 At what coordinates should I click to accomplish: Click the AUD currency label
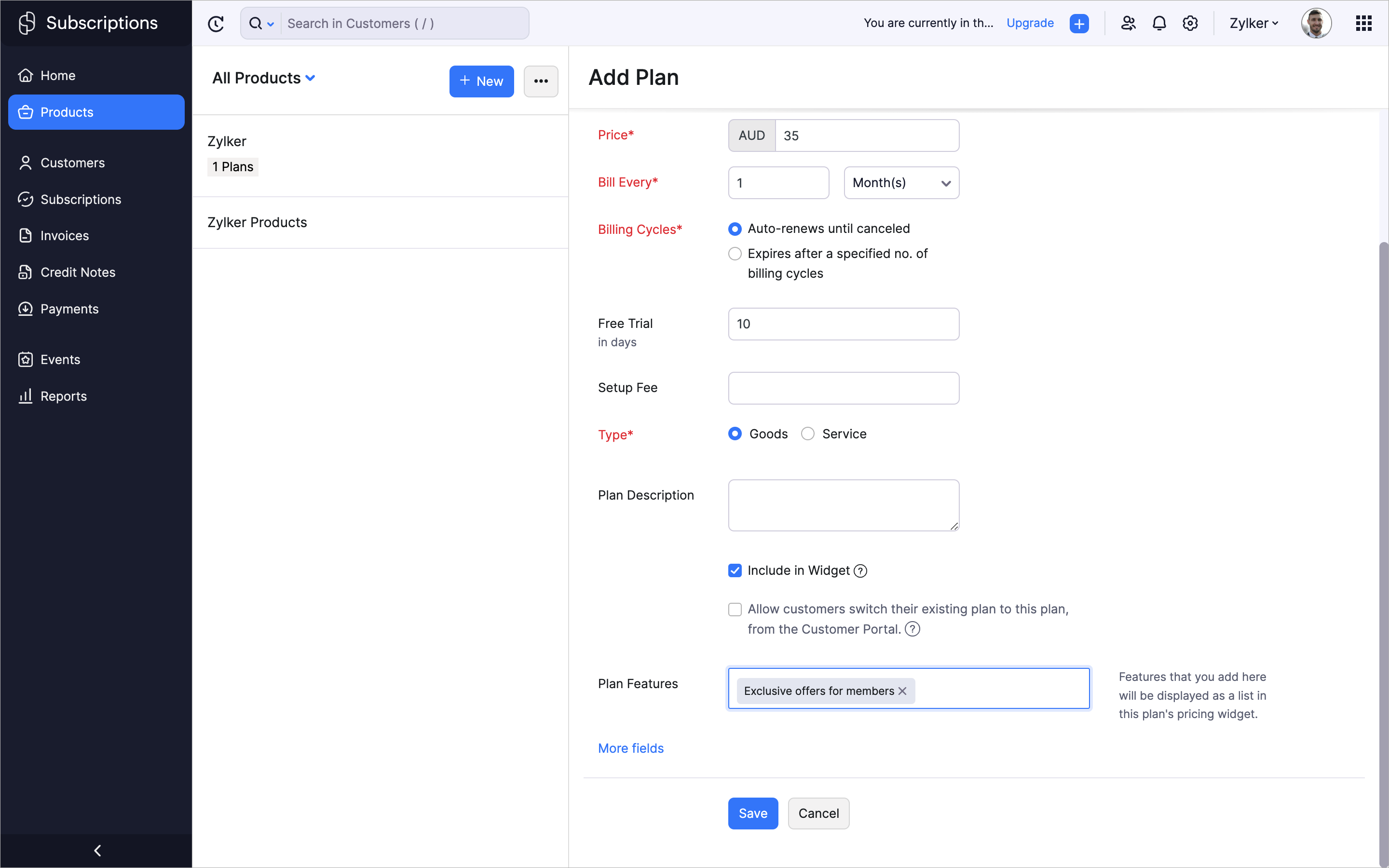click(751, 136)
